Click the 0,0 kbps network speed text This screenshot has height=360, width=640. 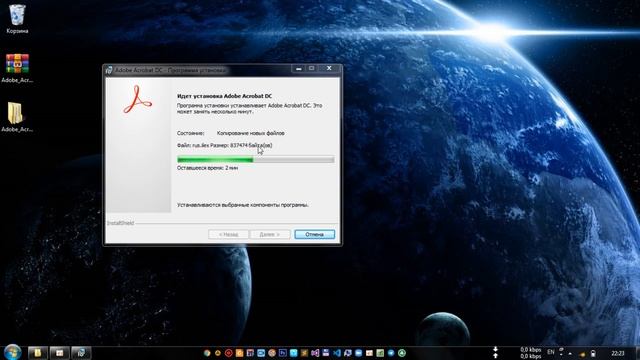pyautogui.click(x=531, y=353)
